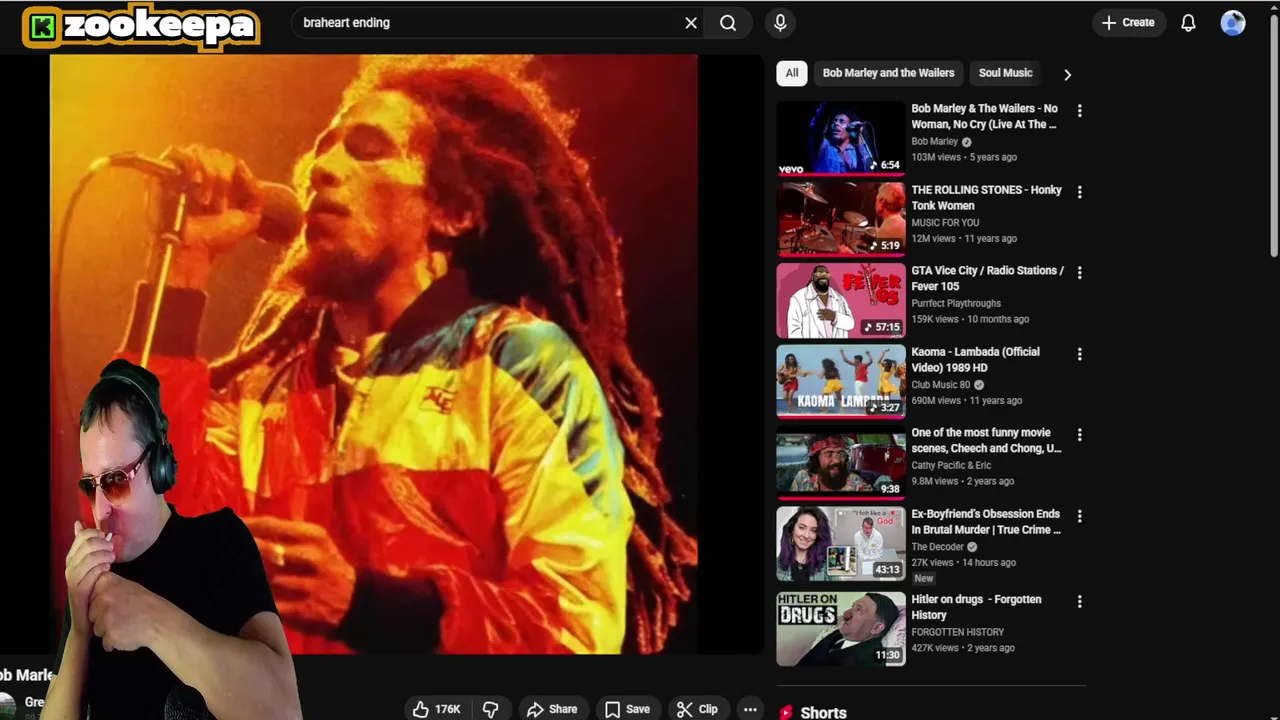Open options menu for No Woman, No Cry video
Image resolution: width=1280 pixels, height=720 pixels.
click(x=1079, y=111)
